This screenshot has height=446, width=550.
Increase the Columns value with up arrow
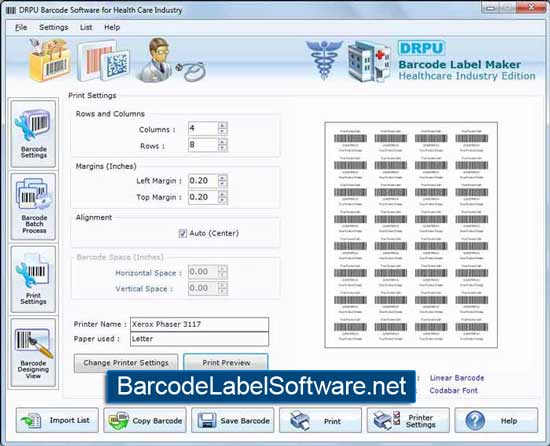(x=222, y=125)
